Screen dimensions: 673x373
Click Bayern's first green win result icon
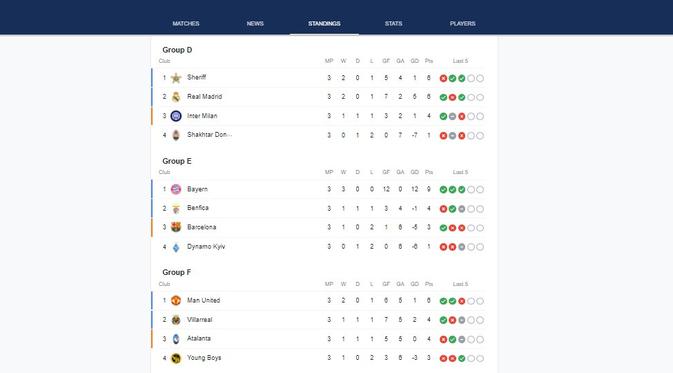point(443,190)
